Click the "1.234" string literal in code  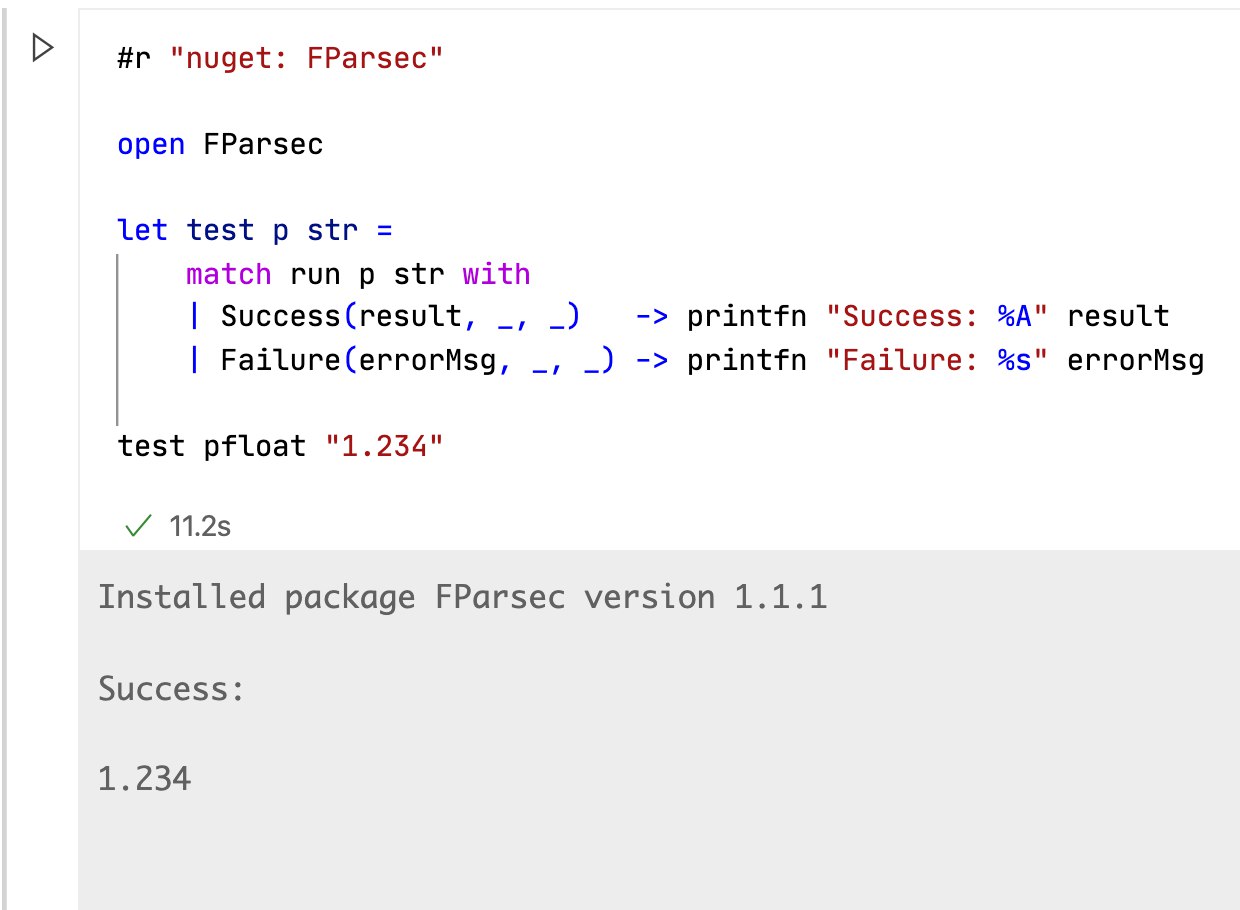pos(383,446)
